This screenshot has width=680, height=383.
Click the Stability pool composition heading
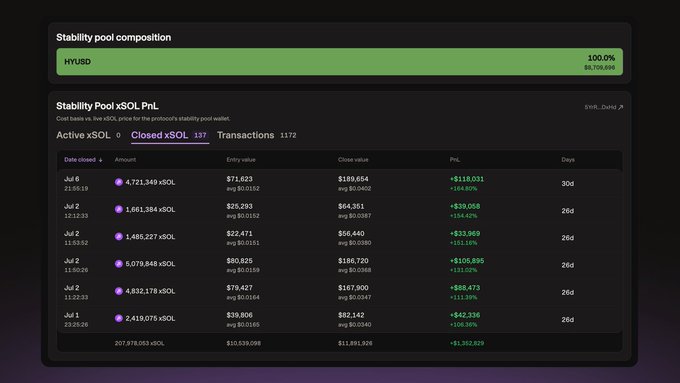click(x=114, y=37)
